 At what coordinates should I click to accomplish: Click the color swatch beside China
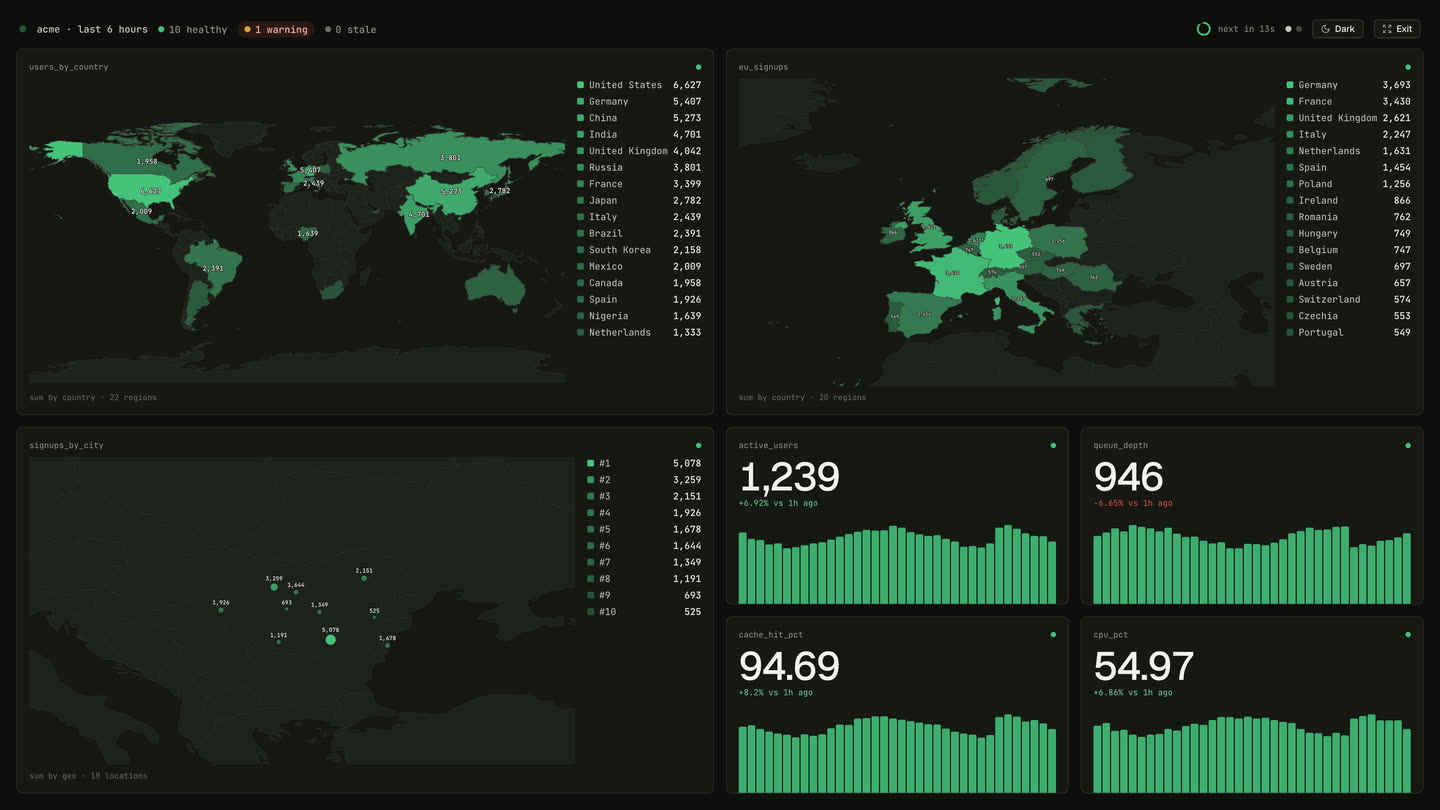click(x=580, y=118)
